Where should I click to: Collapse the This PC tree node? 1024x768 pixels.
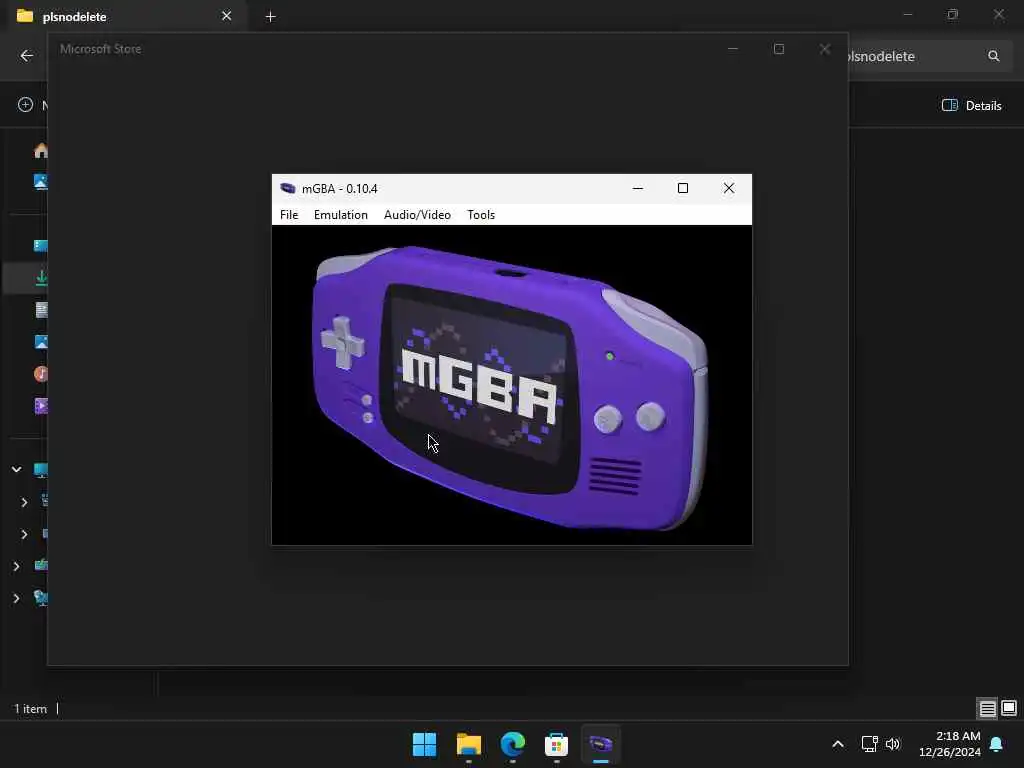(x=16, y=470)
